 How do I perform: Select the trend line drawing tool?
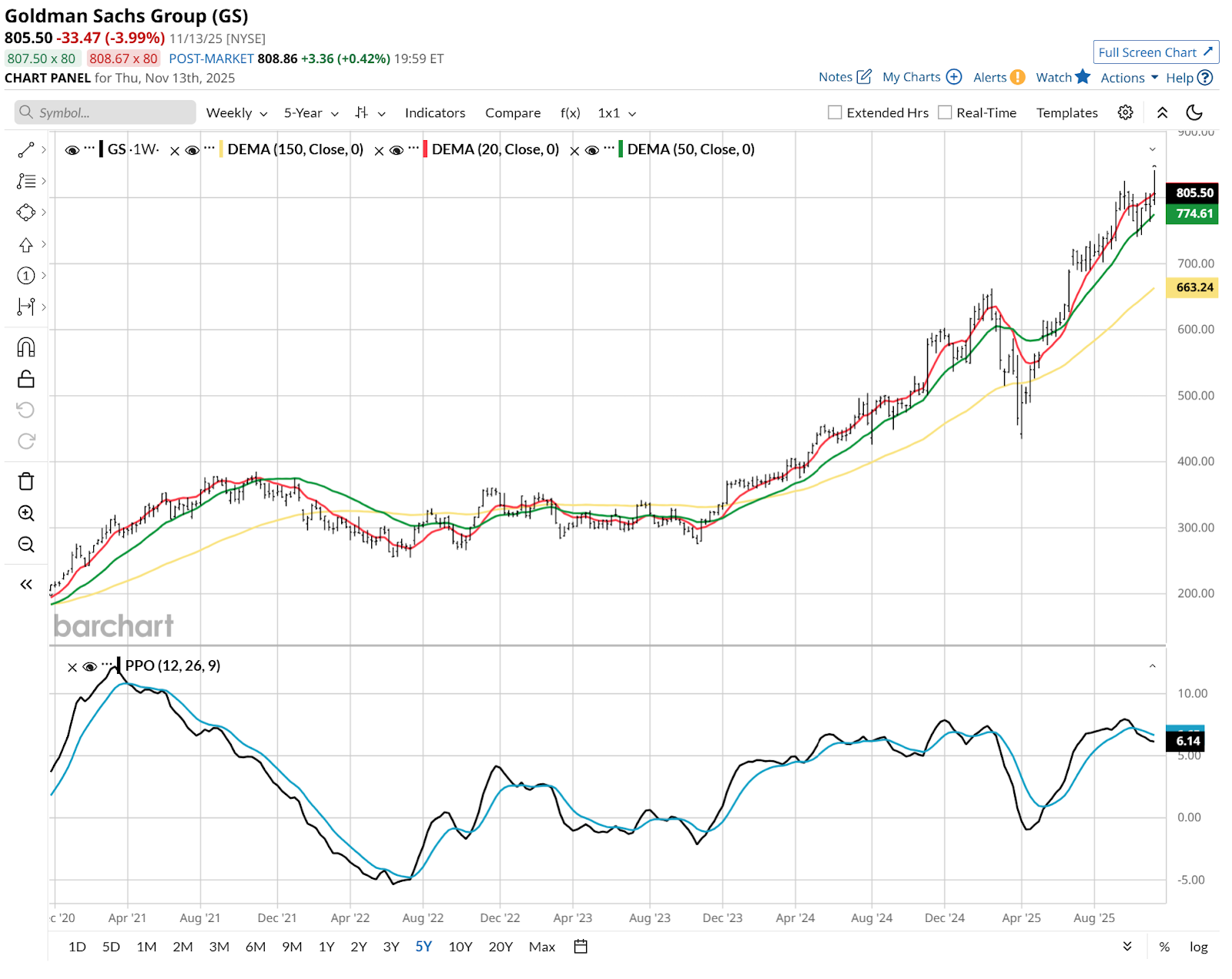[x=25, y=150]
